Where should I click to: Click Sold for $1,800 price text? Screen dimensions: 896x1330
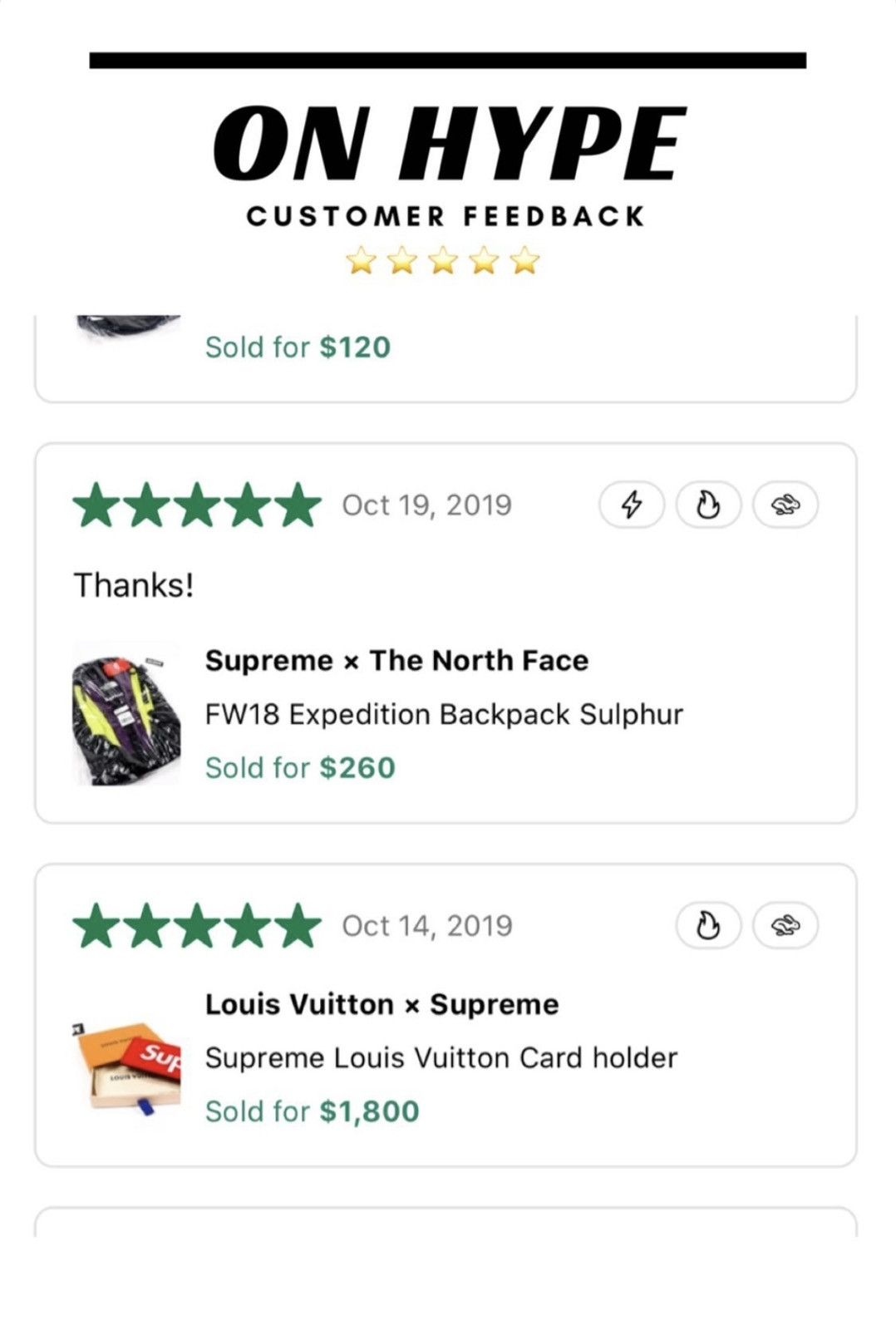tap(313, 1111)
